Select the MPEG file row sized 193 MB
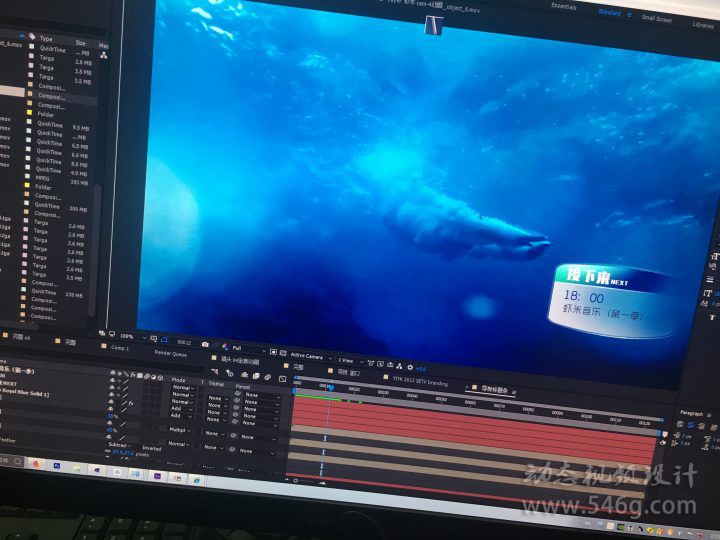720x540 pixels. click(55, 179)
